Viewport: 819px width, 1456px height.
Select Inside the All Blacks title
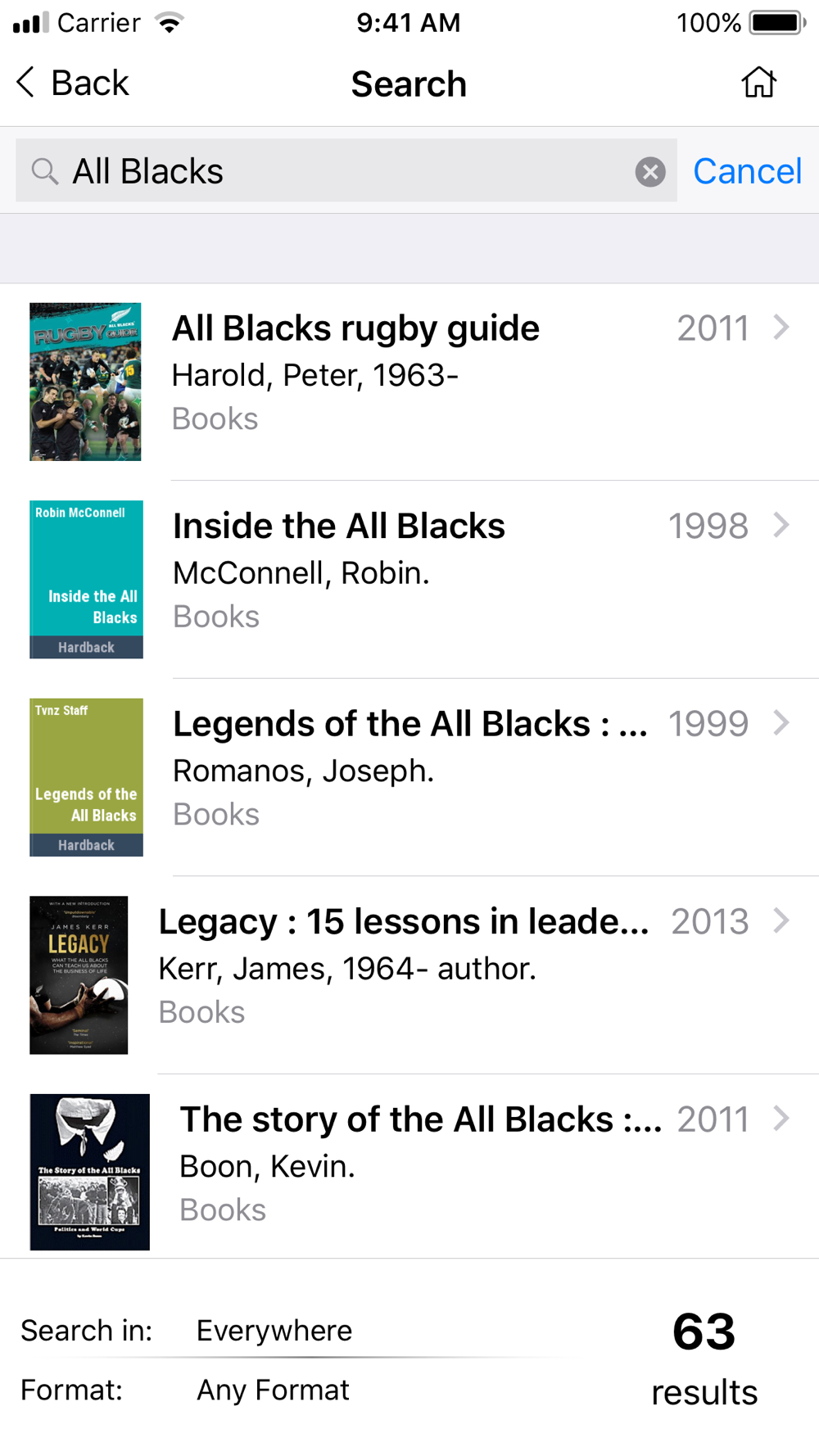pos(339,526)
